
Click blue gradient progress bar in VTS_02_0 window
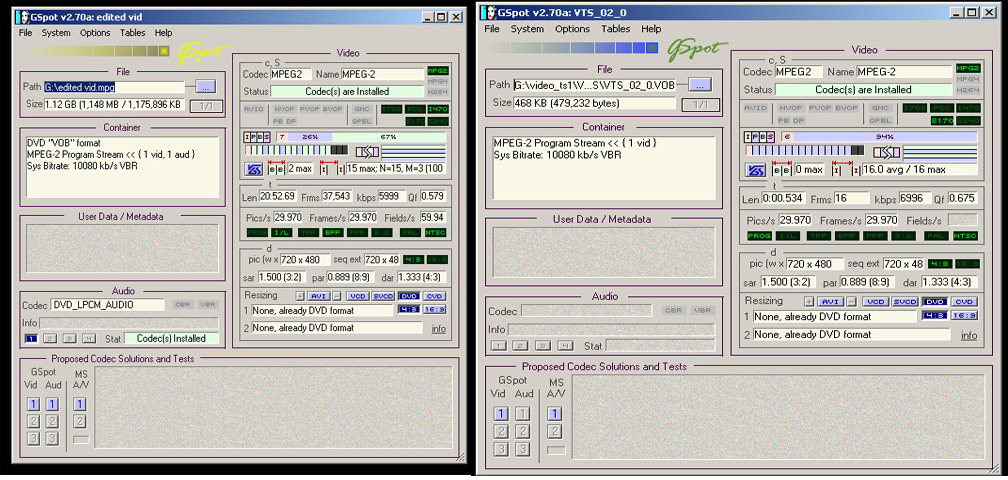click(573, 48)
